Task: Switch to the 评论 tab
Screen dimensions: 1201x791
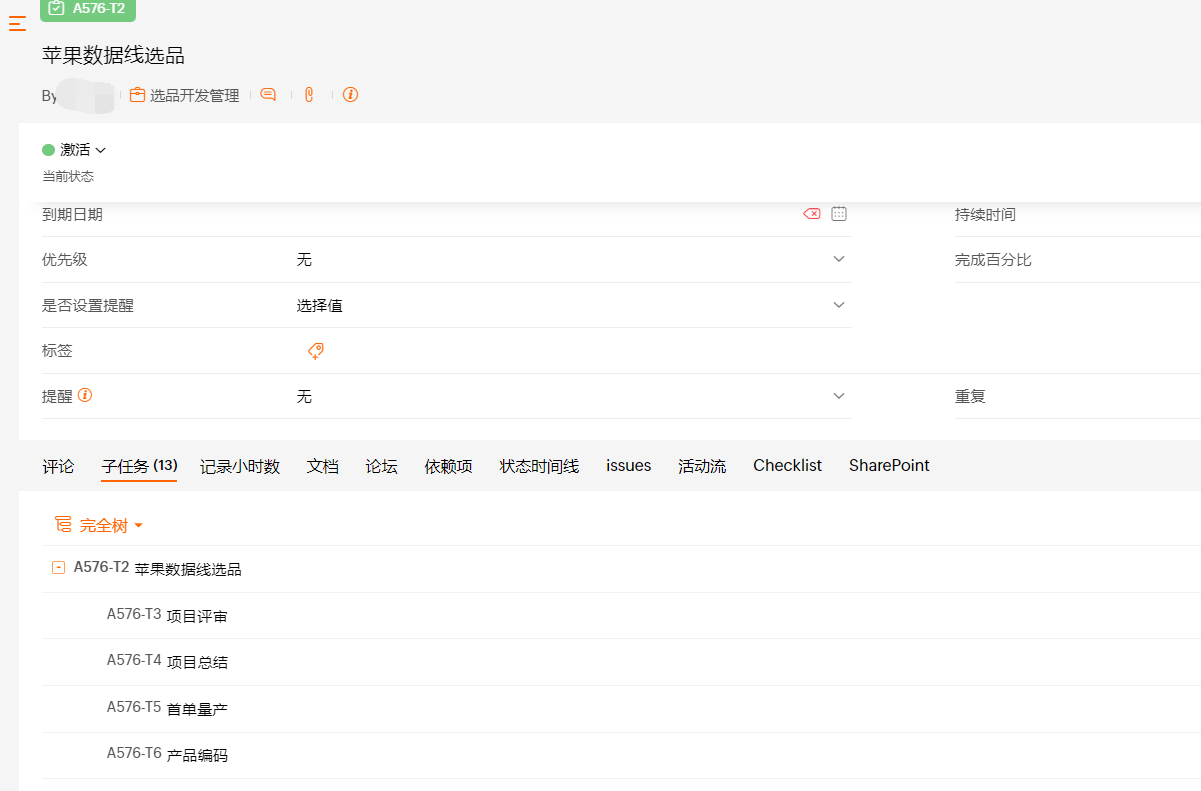Action: point(58,466)
